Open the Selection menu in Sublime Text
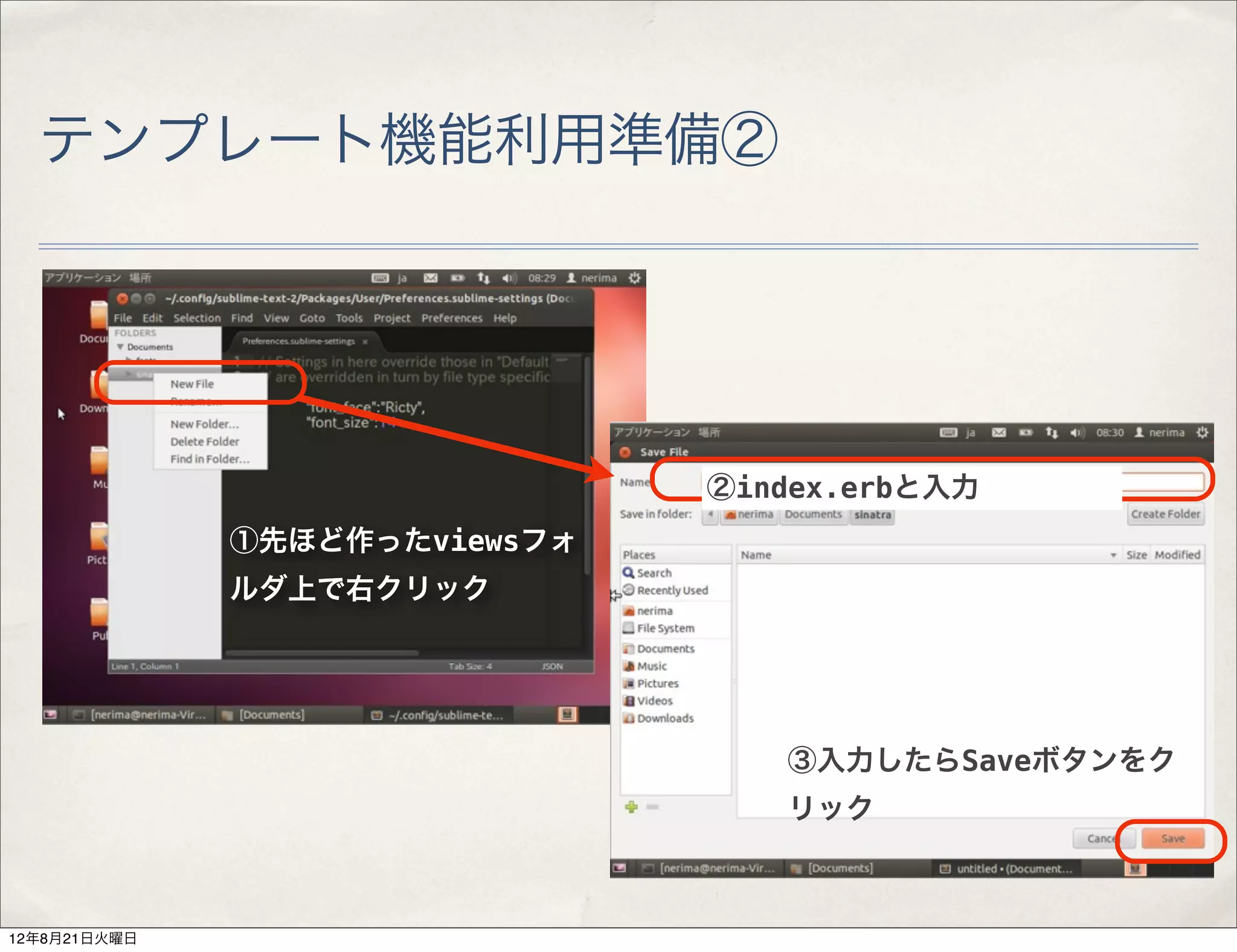Image resolution: width=1237 pixels, height=952 pixels. 197,318
